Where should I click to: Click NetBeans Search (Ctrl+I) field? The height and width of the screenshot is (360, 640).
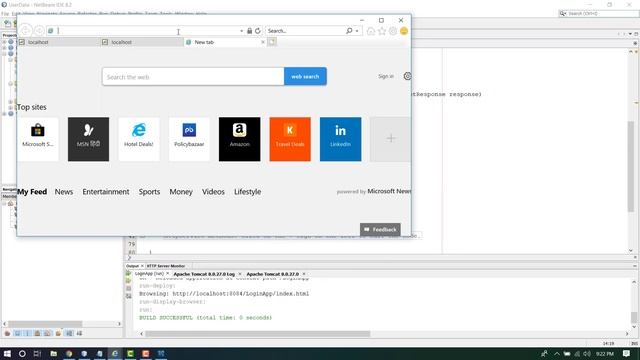point(598,13)
